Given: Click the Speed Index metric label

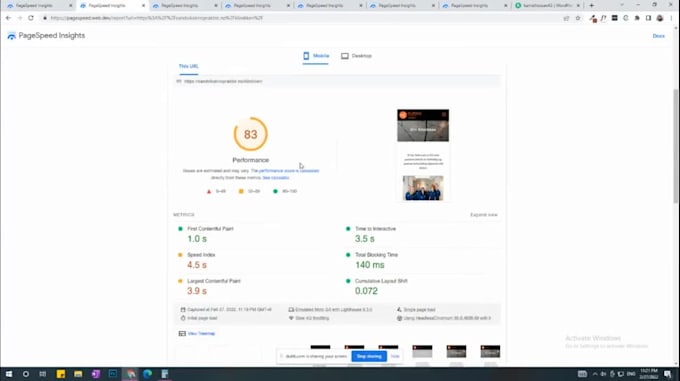Looking at the screenshot, I should coord(201,255).
